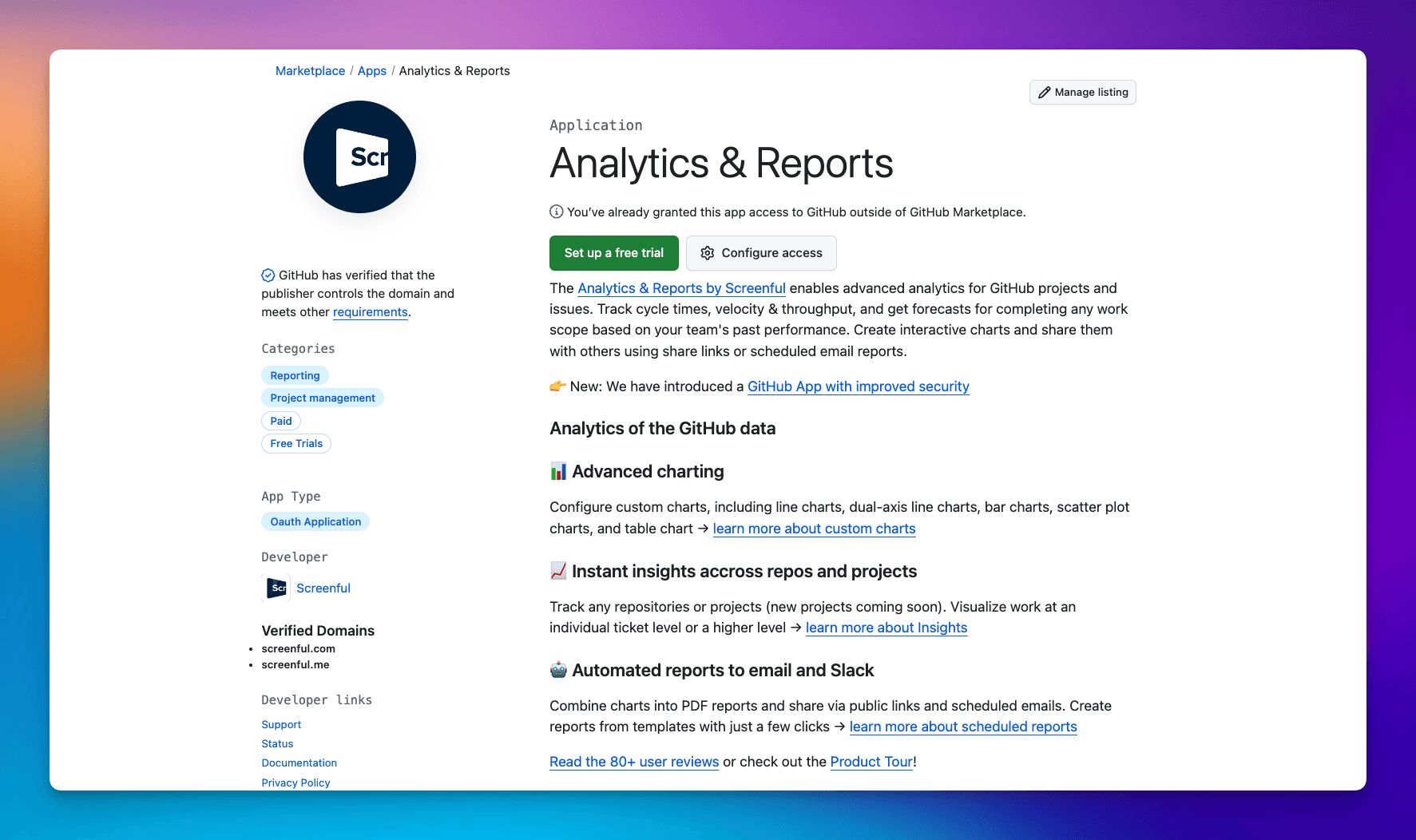Select the Reporting category tag
This screenshot has width=1416, height=840.
[x=295, y=375]
